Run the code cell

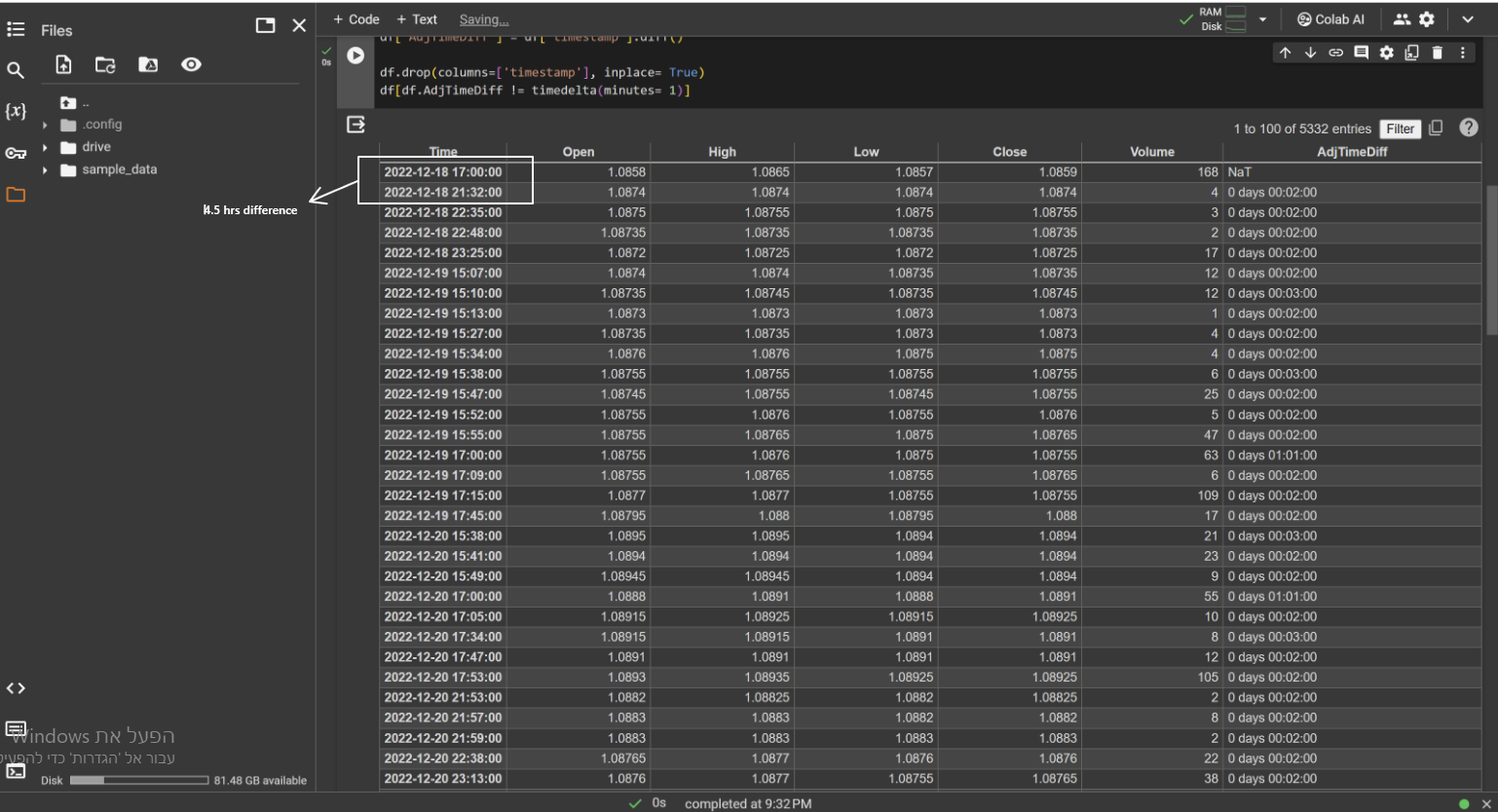pos(356,56)
